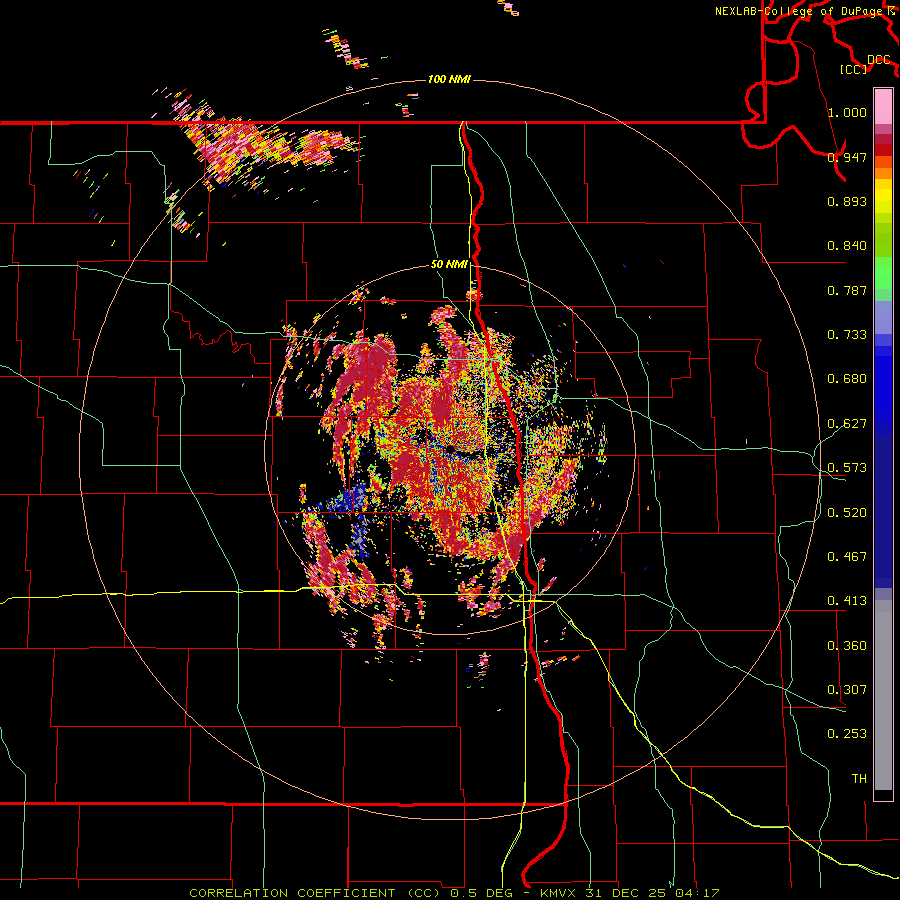Viewport: 900px width, 900px height.
Task: Click the 0.680 scale value
Action: pyautogui.click(x=847, y=379)
